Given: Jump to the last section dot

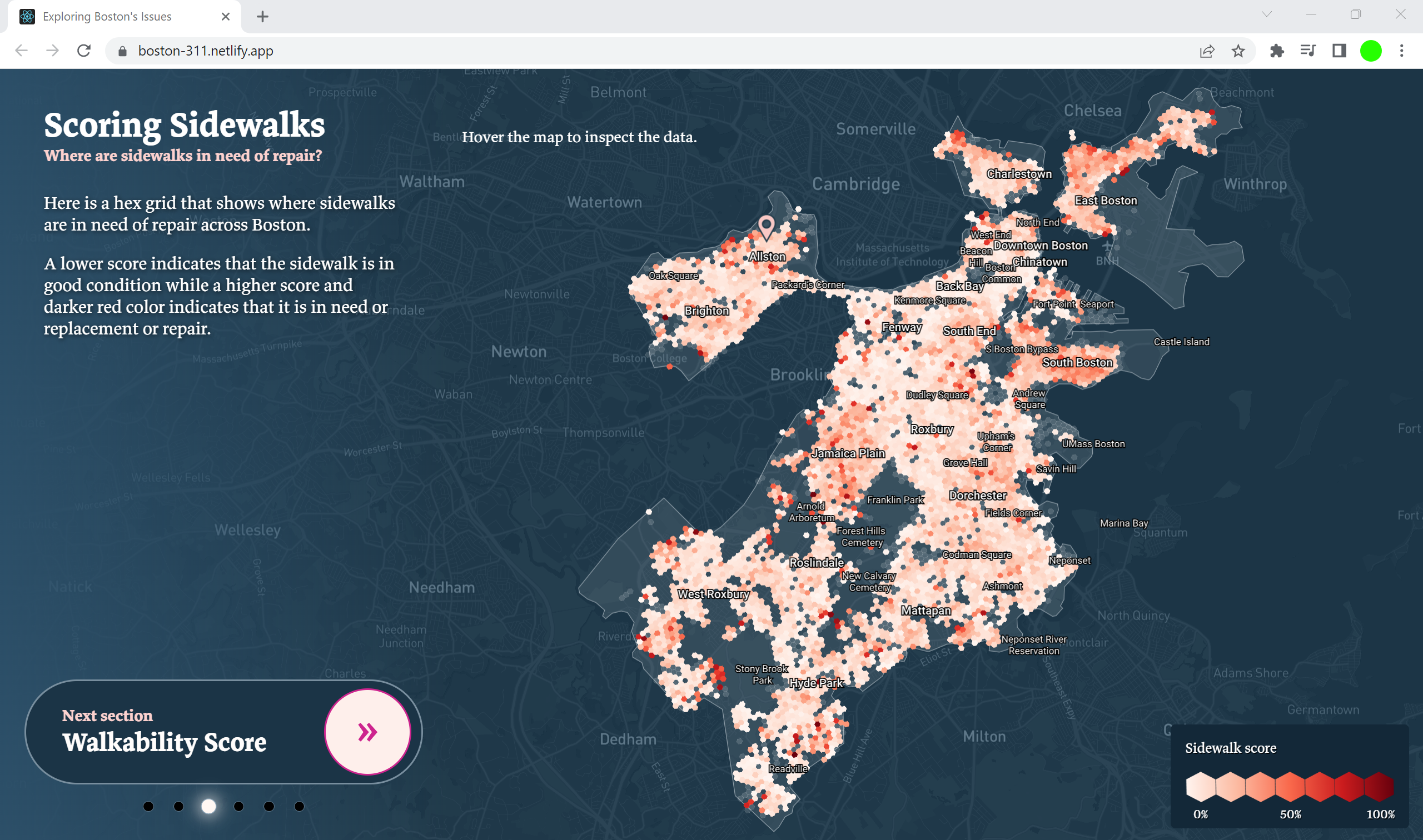Looking at the screenshot, I should click(x=299, y=806).
